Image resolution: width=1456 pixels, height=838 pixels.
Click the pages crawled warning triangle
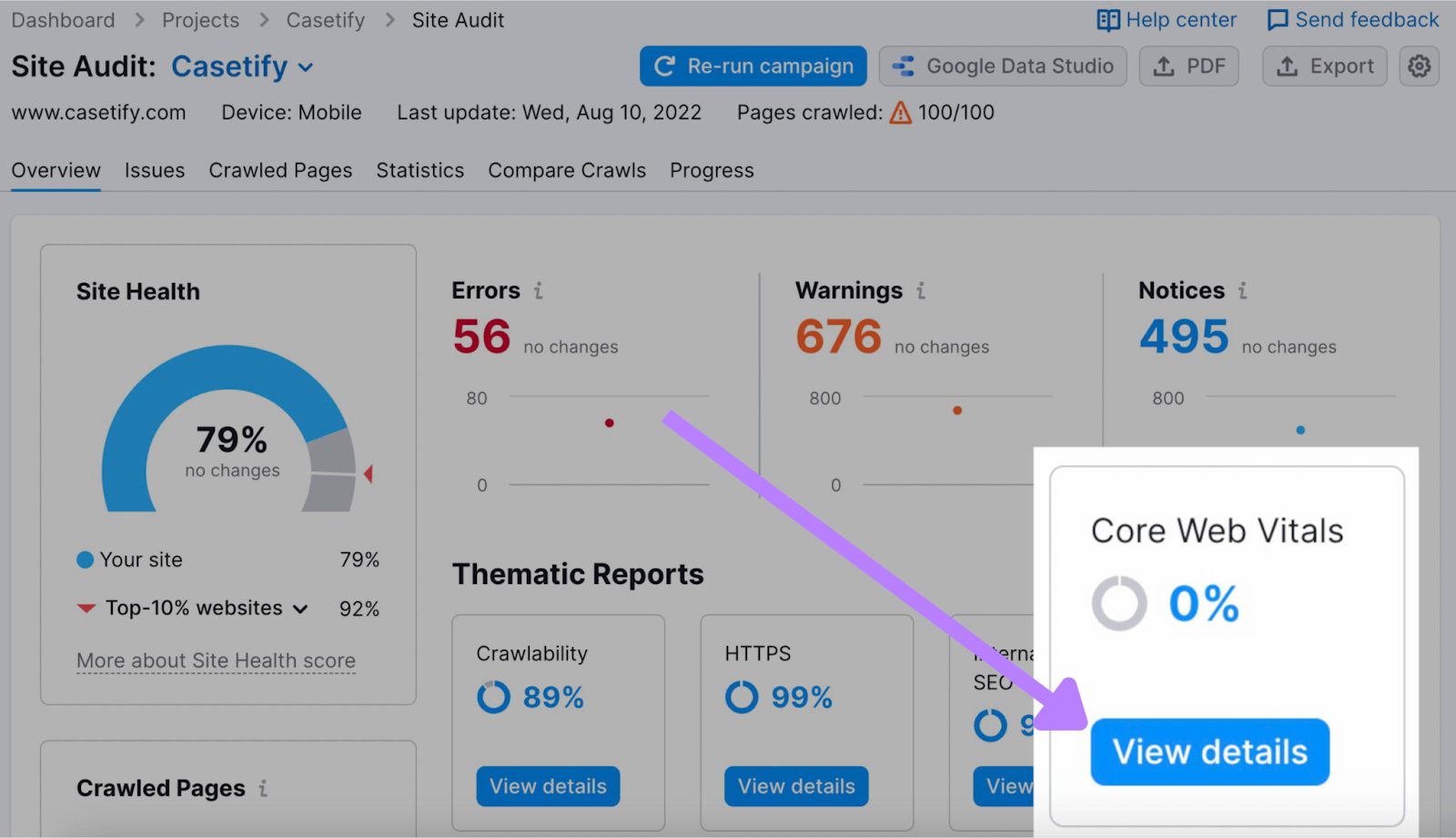point(900,113)
